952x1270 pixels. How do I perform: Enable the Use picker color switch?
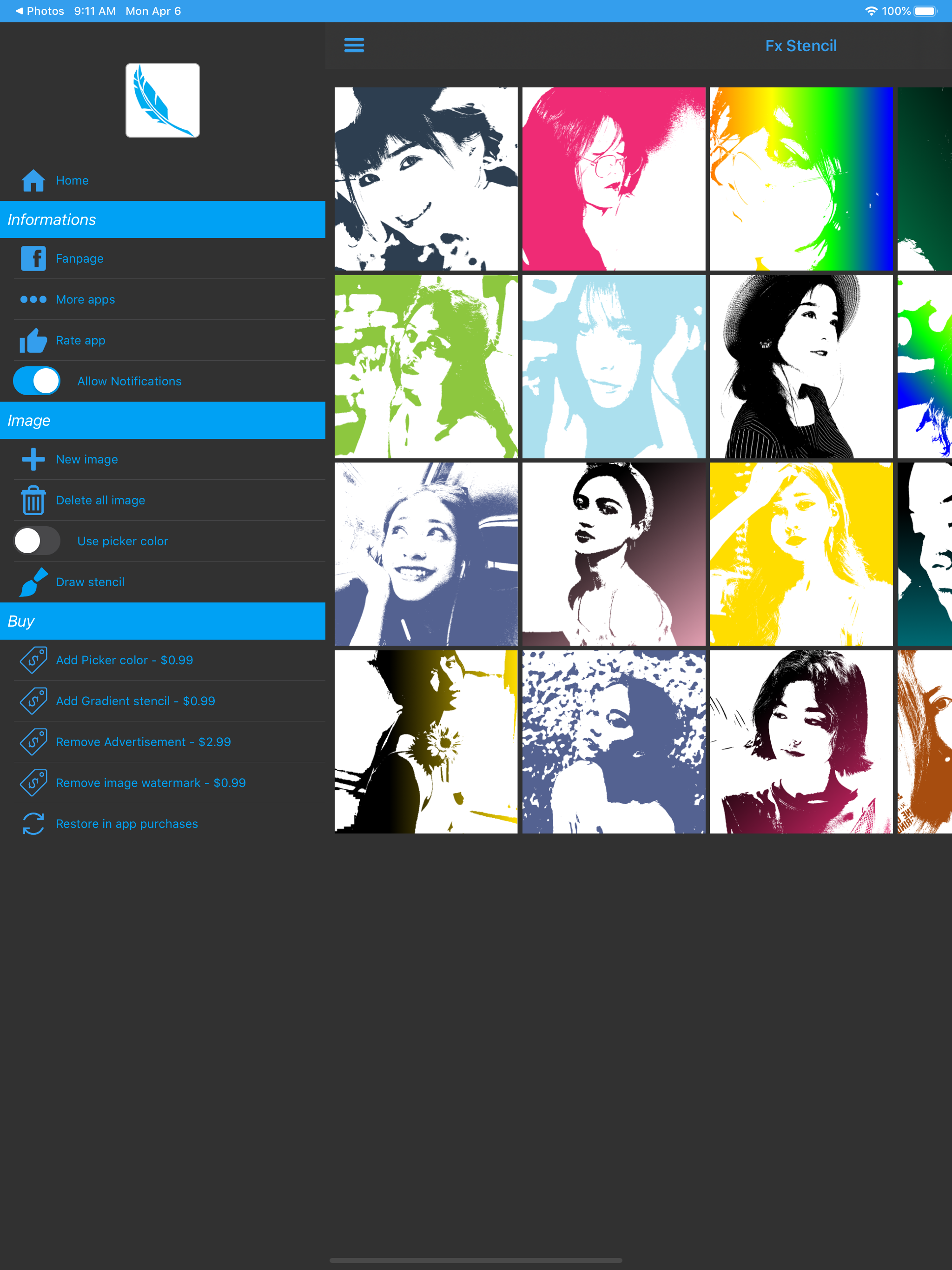37,541
